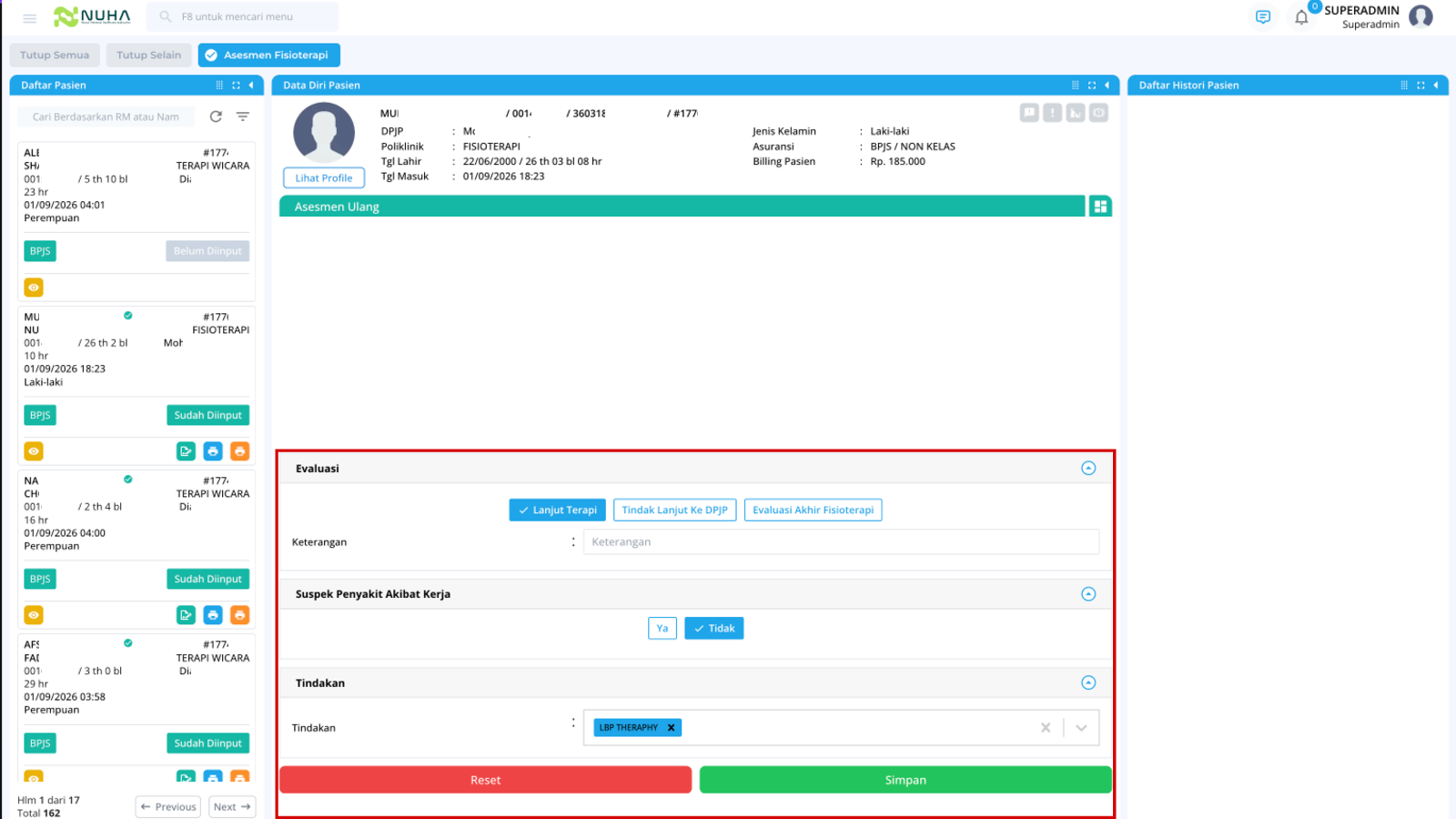Open the grid layout icon beside Asesmen Ulang

1100,207
